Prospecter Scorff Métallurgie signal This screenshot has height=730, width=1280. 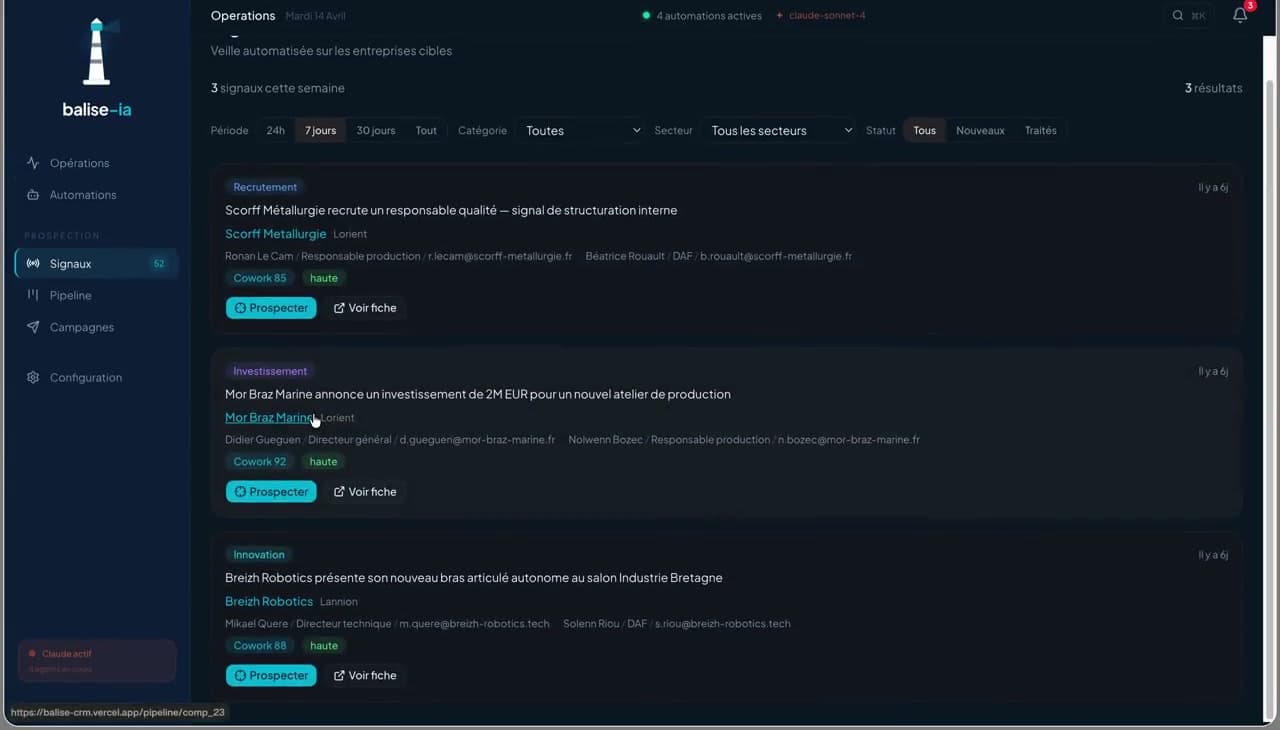271,308
